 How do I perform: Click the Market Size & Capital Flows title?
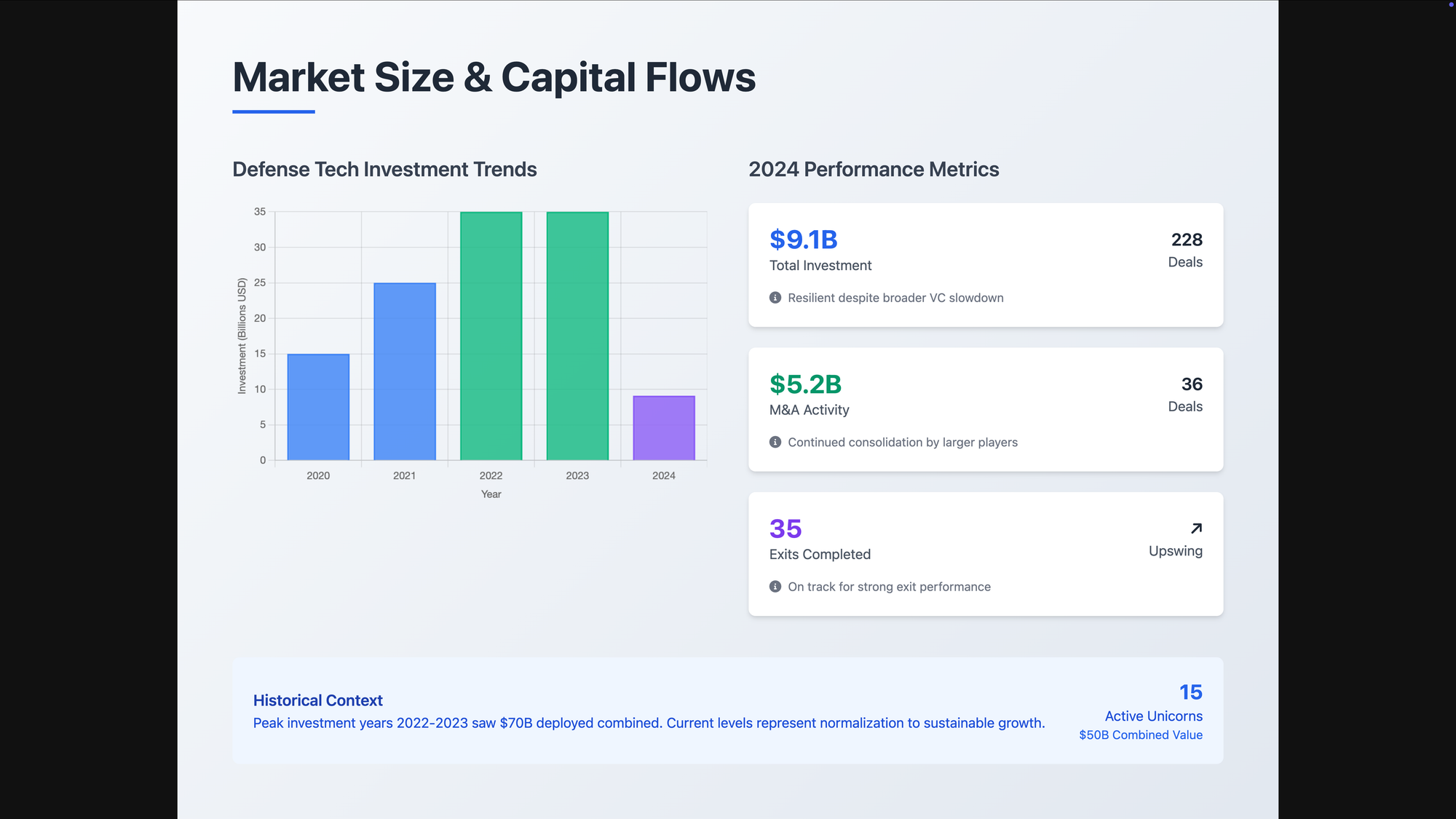pos(494,77)
